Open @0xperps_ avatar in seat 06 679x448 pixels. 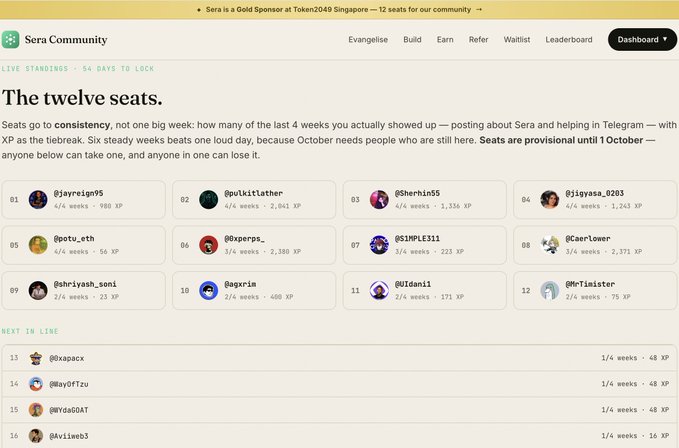pyautogui.click(x=209, y=245)
